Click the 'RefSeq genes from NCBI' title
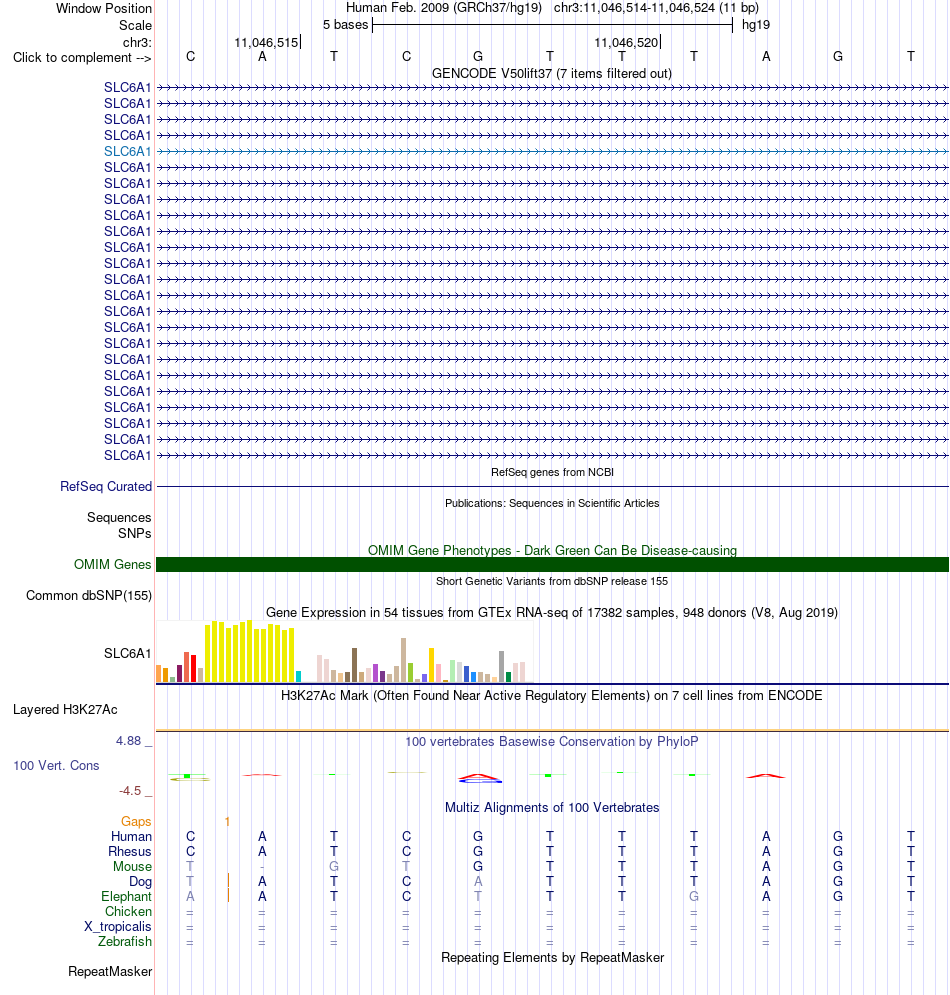Image resolution: width=950 pixels, height=995 pixels. tap(552, 472)
